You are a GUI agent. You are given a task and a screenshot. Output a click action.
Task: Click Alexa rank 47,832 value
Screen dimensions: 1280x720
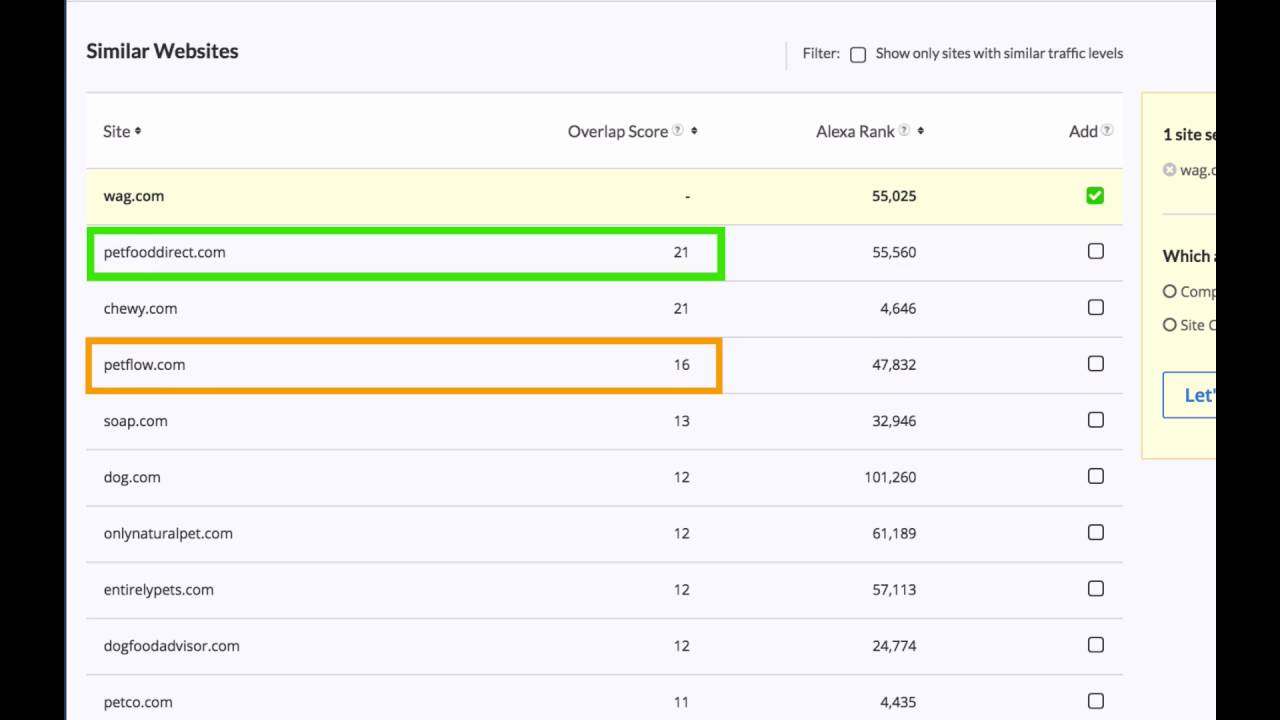tap(894, 364)
